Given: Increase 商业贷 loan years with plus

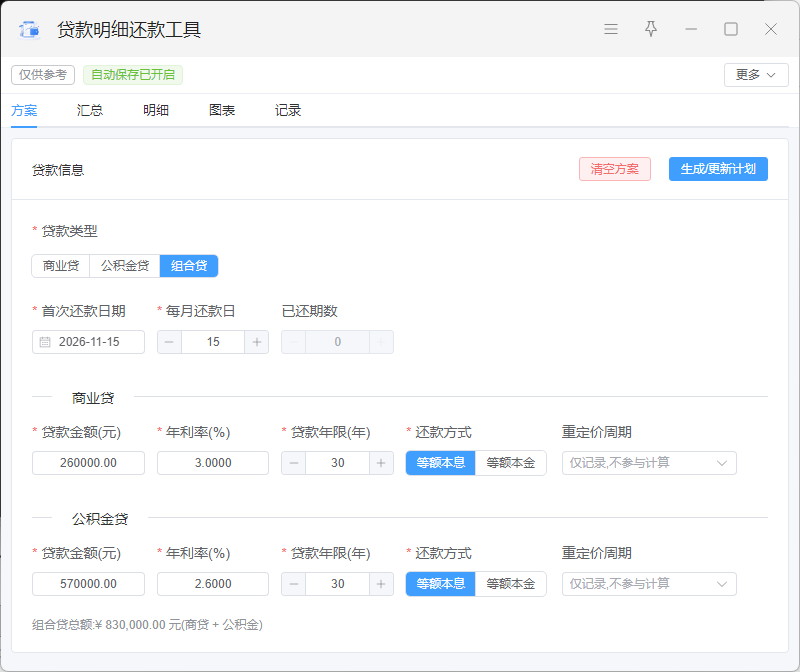Looking at the screenshot, I should (x=381, y=463).
